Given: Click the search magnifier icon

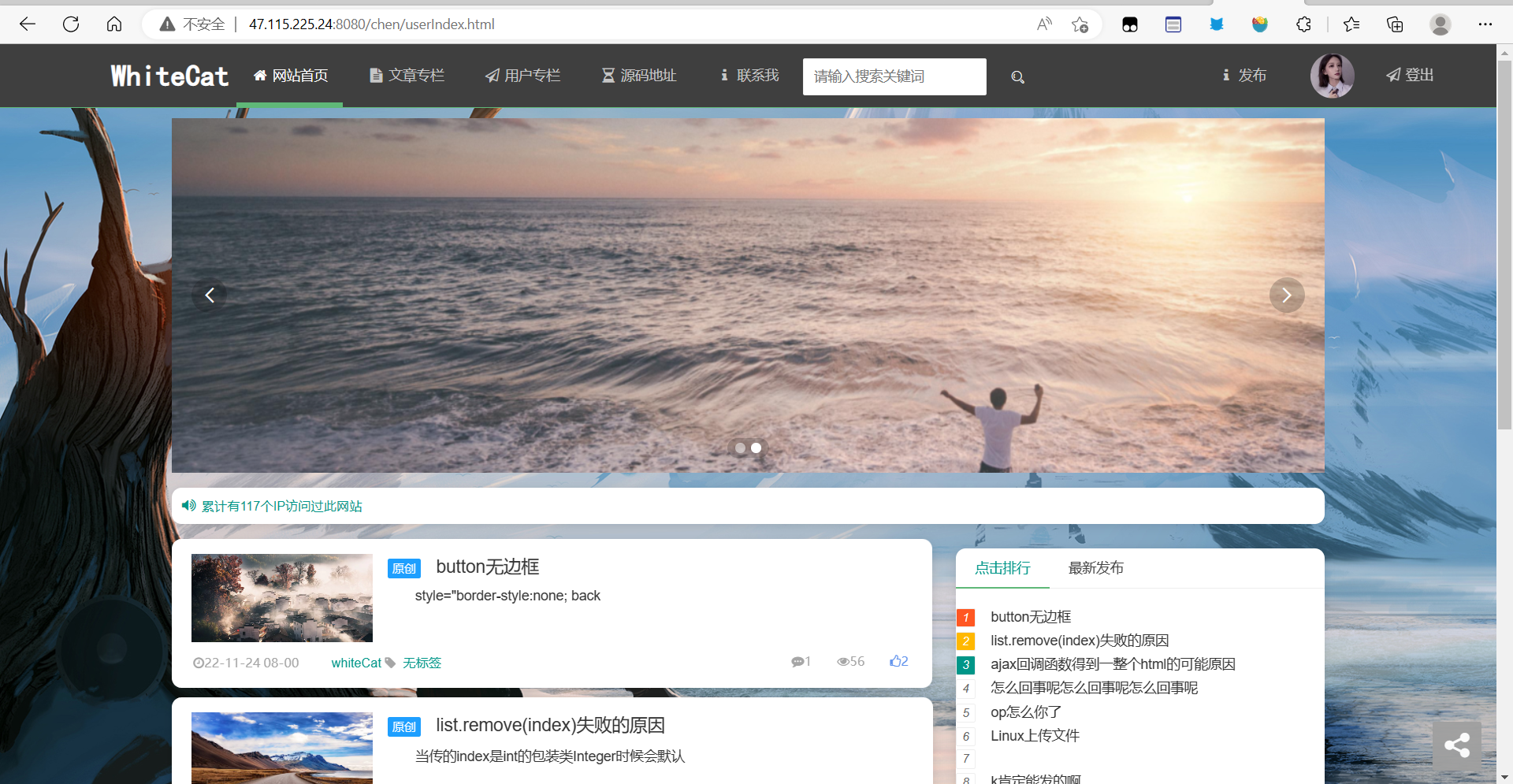Looking at the screenshot, I should pyautogui.click(x=1018, y=77).
